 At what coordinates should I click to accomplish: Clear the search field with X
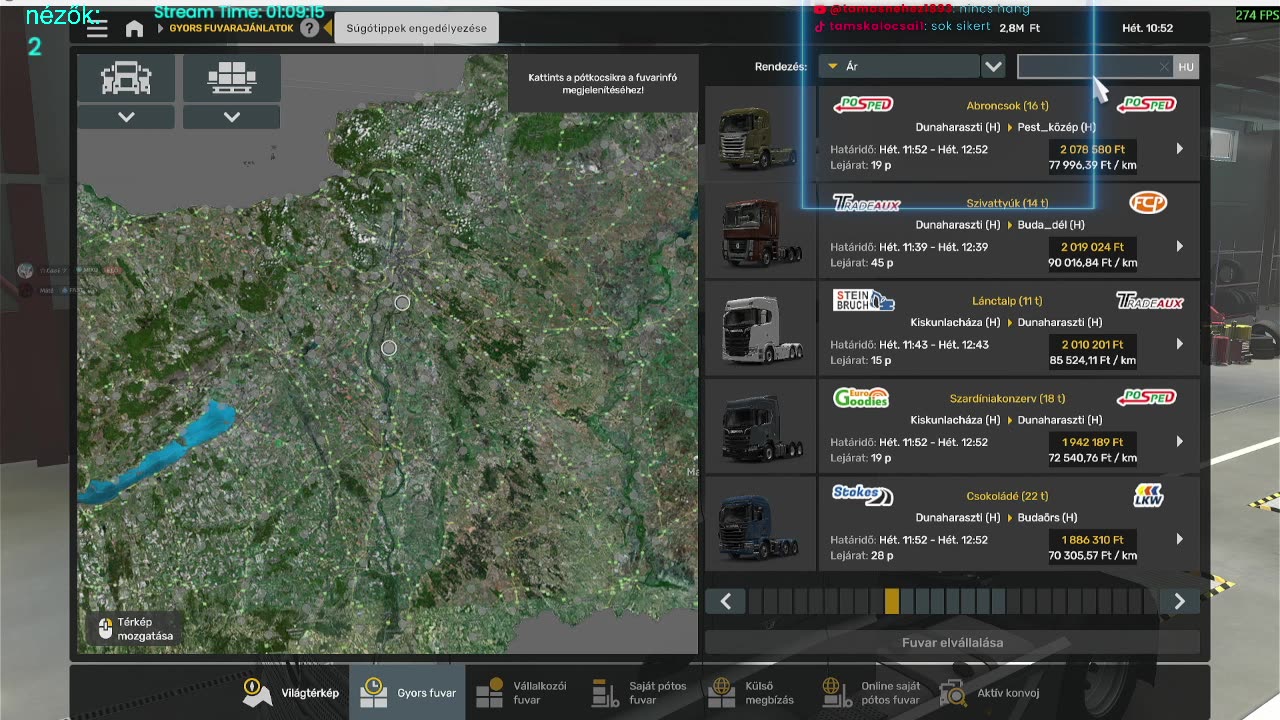pyautogui.click(x=1164, y=67)
